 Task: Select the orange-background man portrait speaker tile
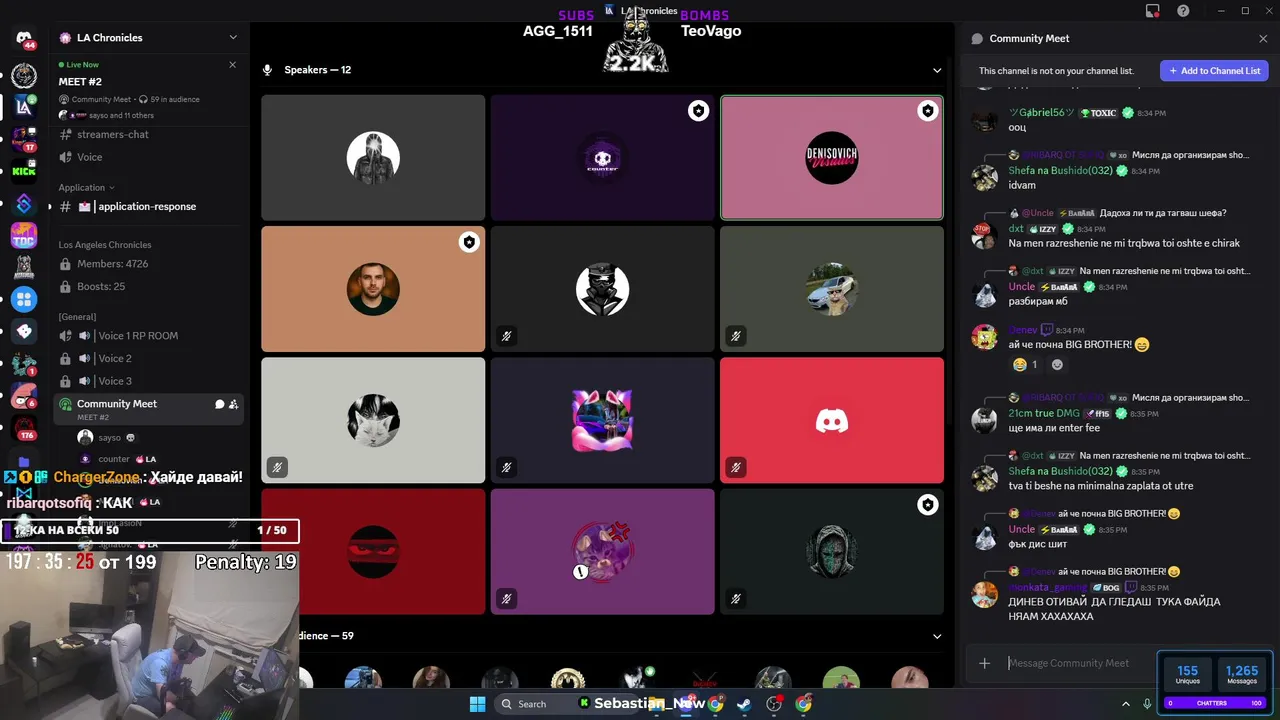click(373, 289)
